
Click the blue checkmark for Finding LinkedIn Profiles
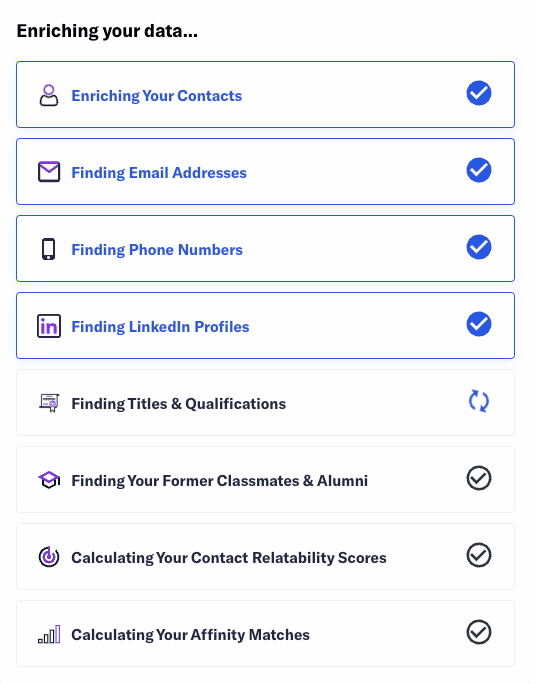(479, 324)
